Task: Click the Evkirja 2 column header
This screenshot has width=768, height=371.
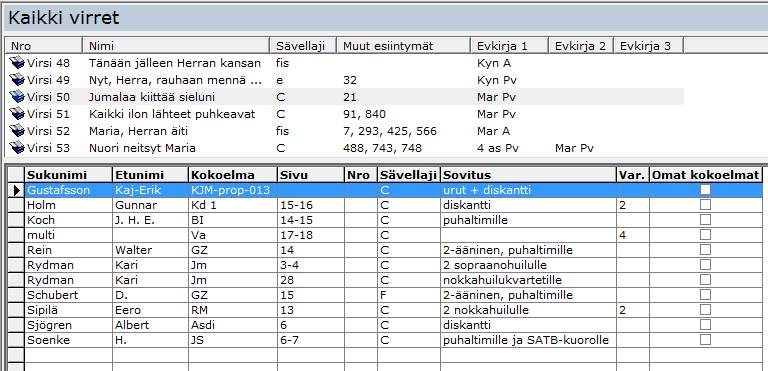Action: click(x=581, y=46)
